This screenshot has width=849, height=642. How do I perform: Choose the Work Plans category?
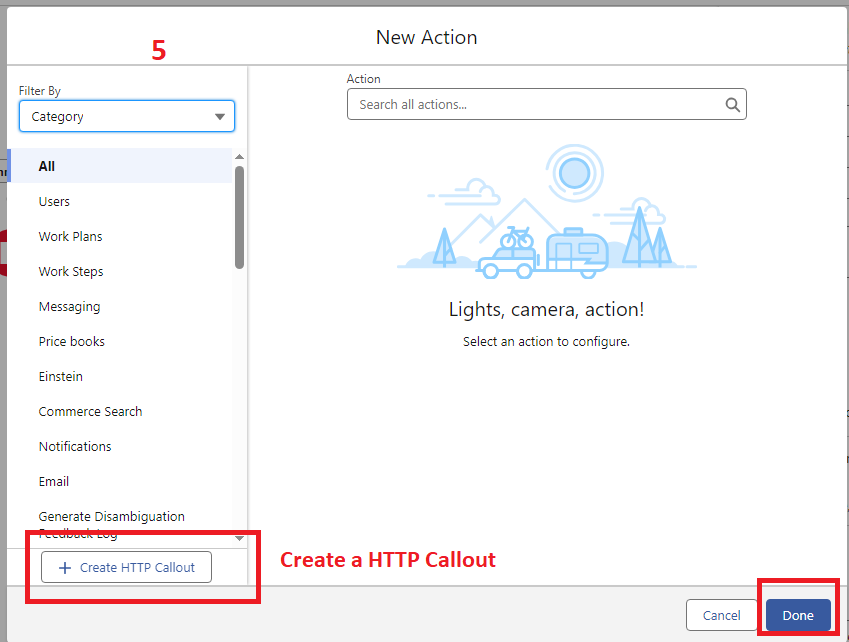point(70,236)
